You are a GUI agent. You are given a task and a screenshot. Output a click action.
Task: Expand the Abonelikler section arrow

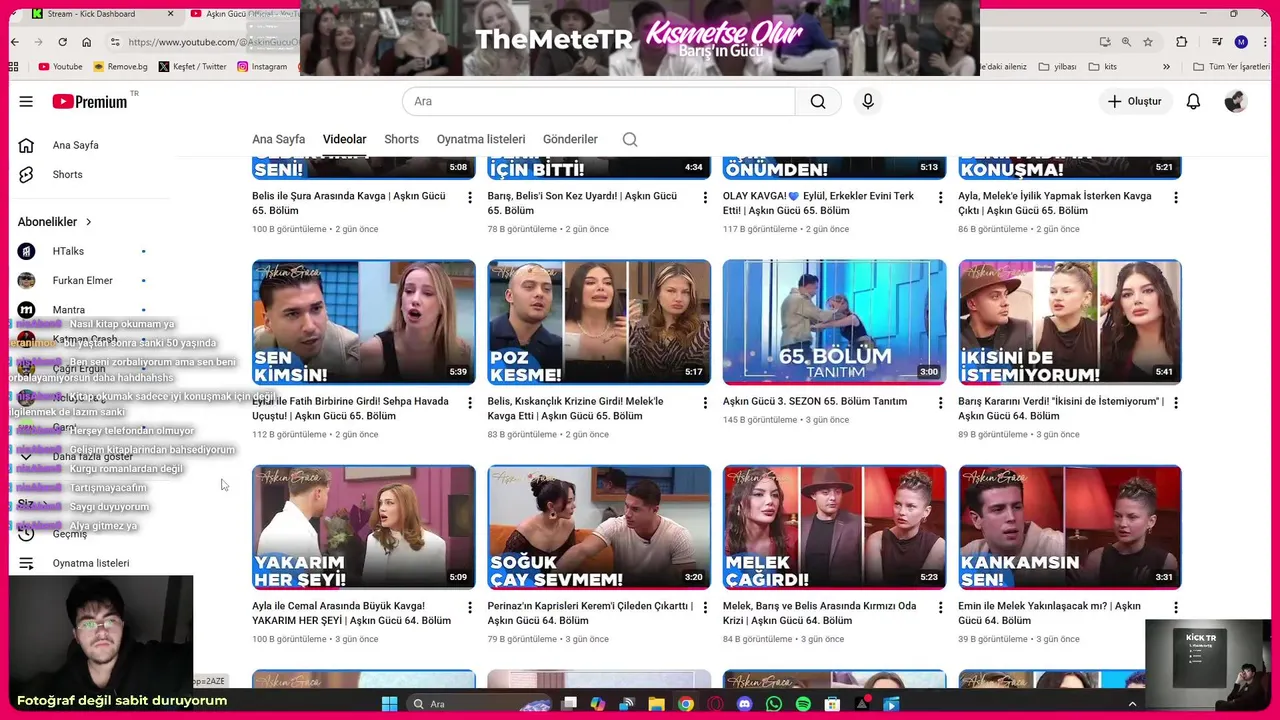(x=88, y=222)
